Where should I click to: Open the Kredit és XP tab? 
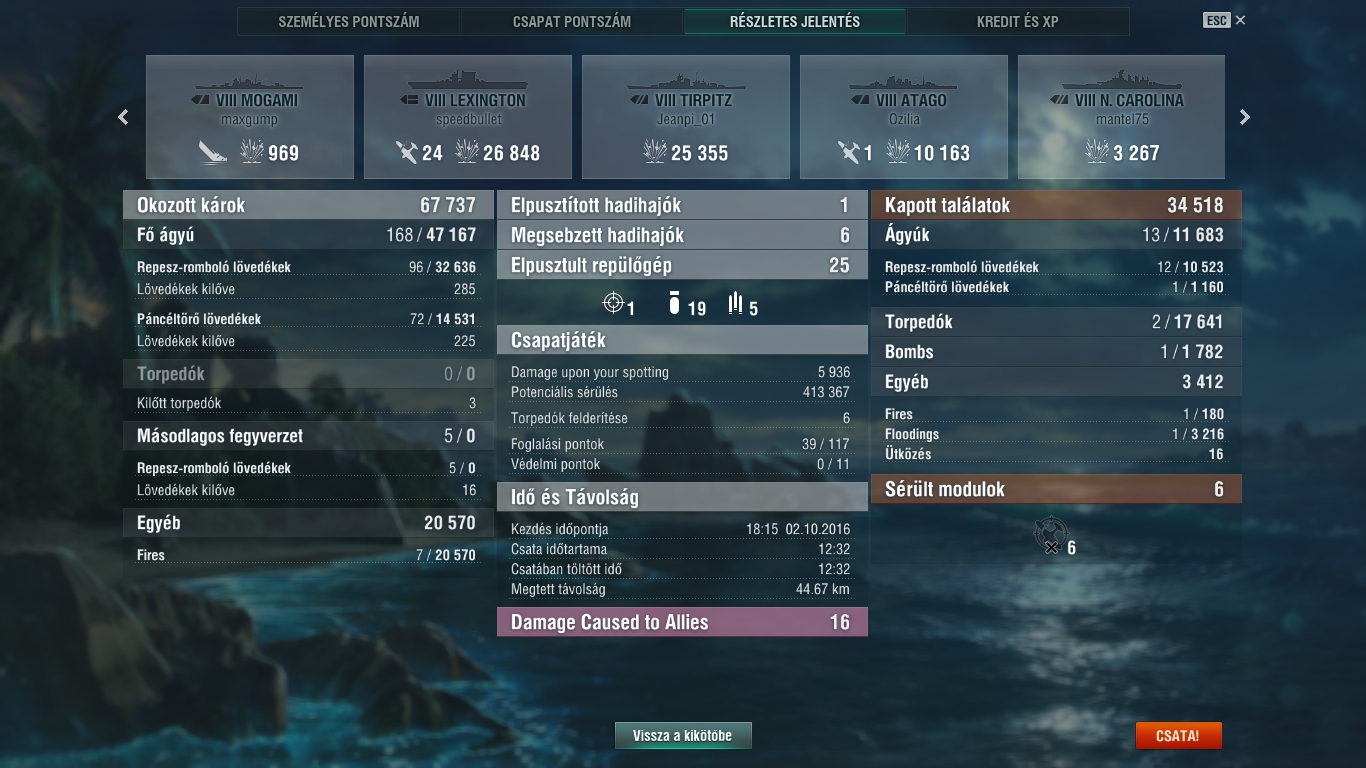pos(1017,21)
